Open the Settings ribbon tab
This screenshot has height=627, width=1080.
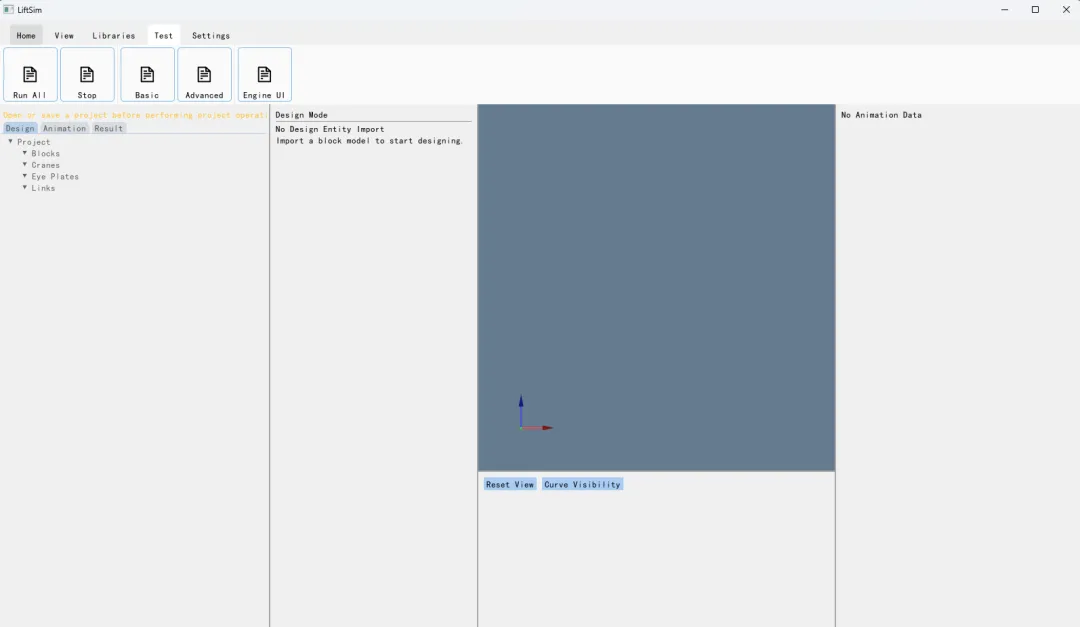click(211, 35)
